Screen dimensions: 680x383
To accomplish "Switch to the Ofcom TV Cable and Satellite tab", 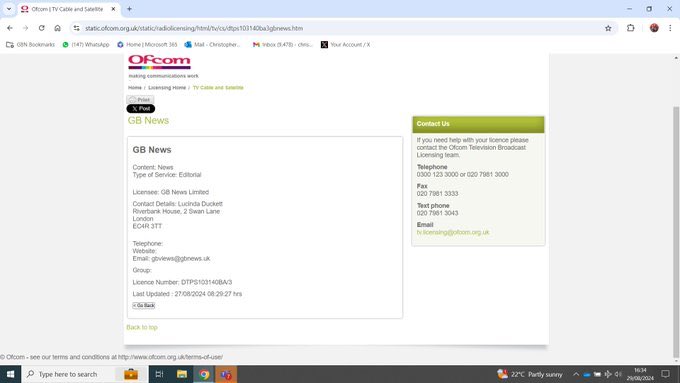I will click(x=68, y=9).
